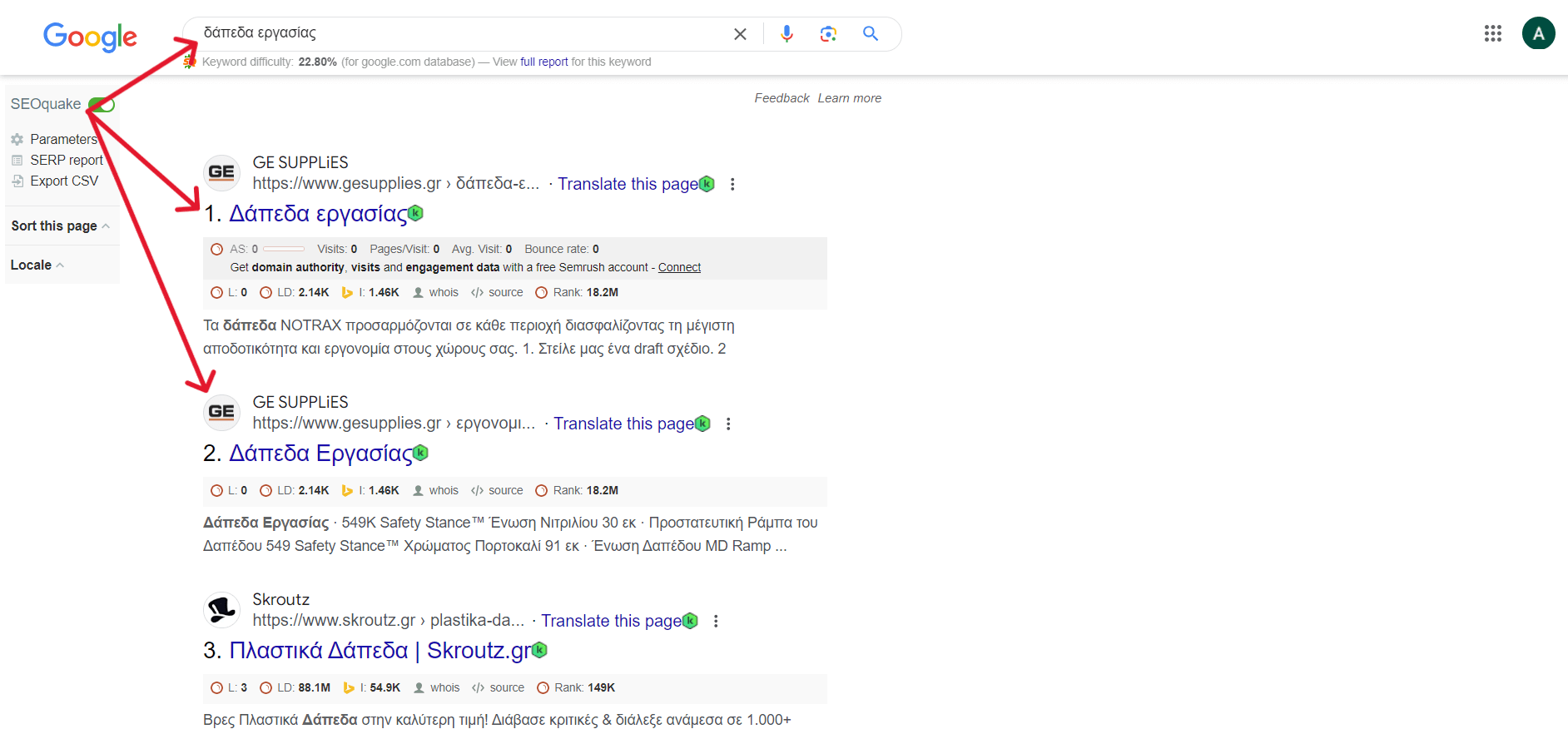1568x729 pixels.
Task: Open whois for result 1
Action: click(436, 292)
